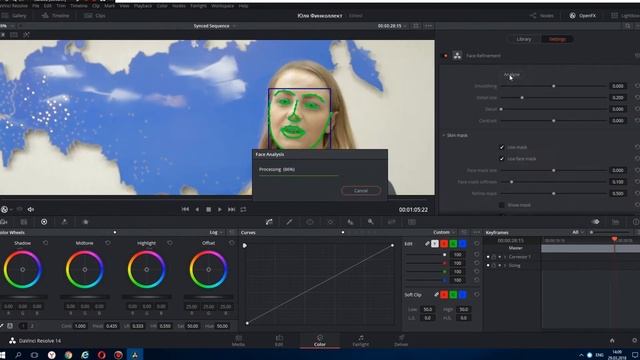Screen dimensions: 640x360
Task: Open the Key palette icon
Action: tap(371, 222)
